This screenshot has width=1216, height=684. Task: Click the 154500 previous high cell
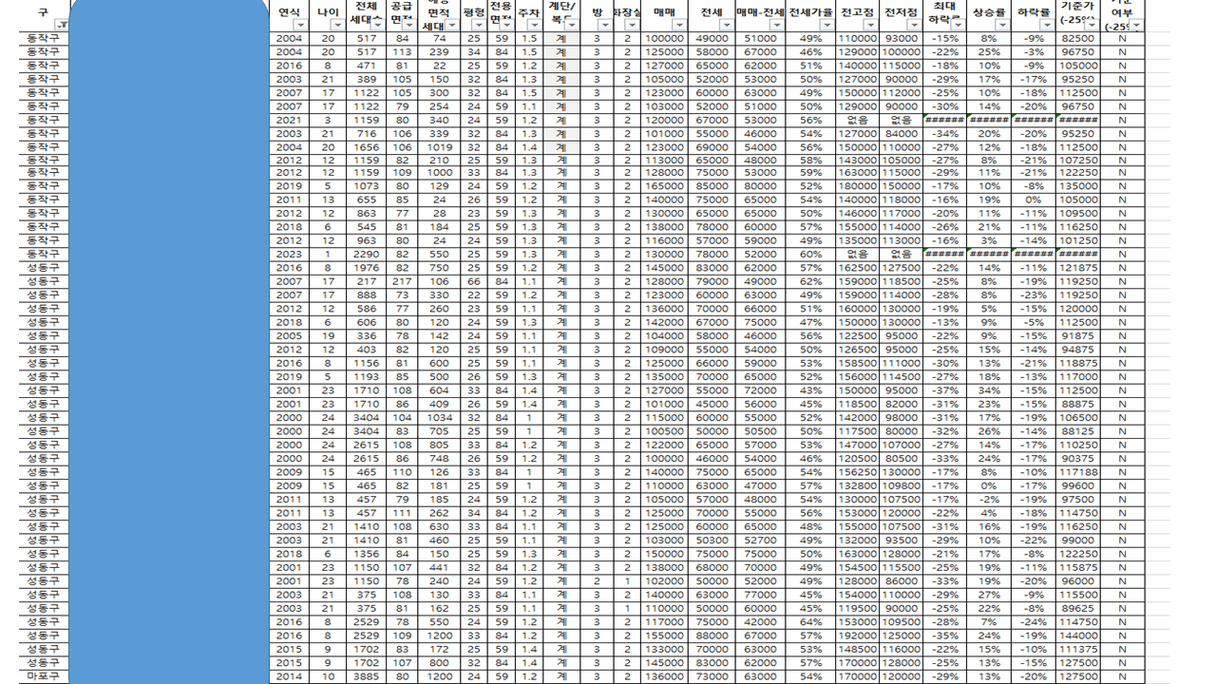[x=857, y=568]
